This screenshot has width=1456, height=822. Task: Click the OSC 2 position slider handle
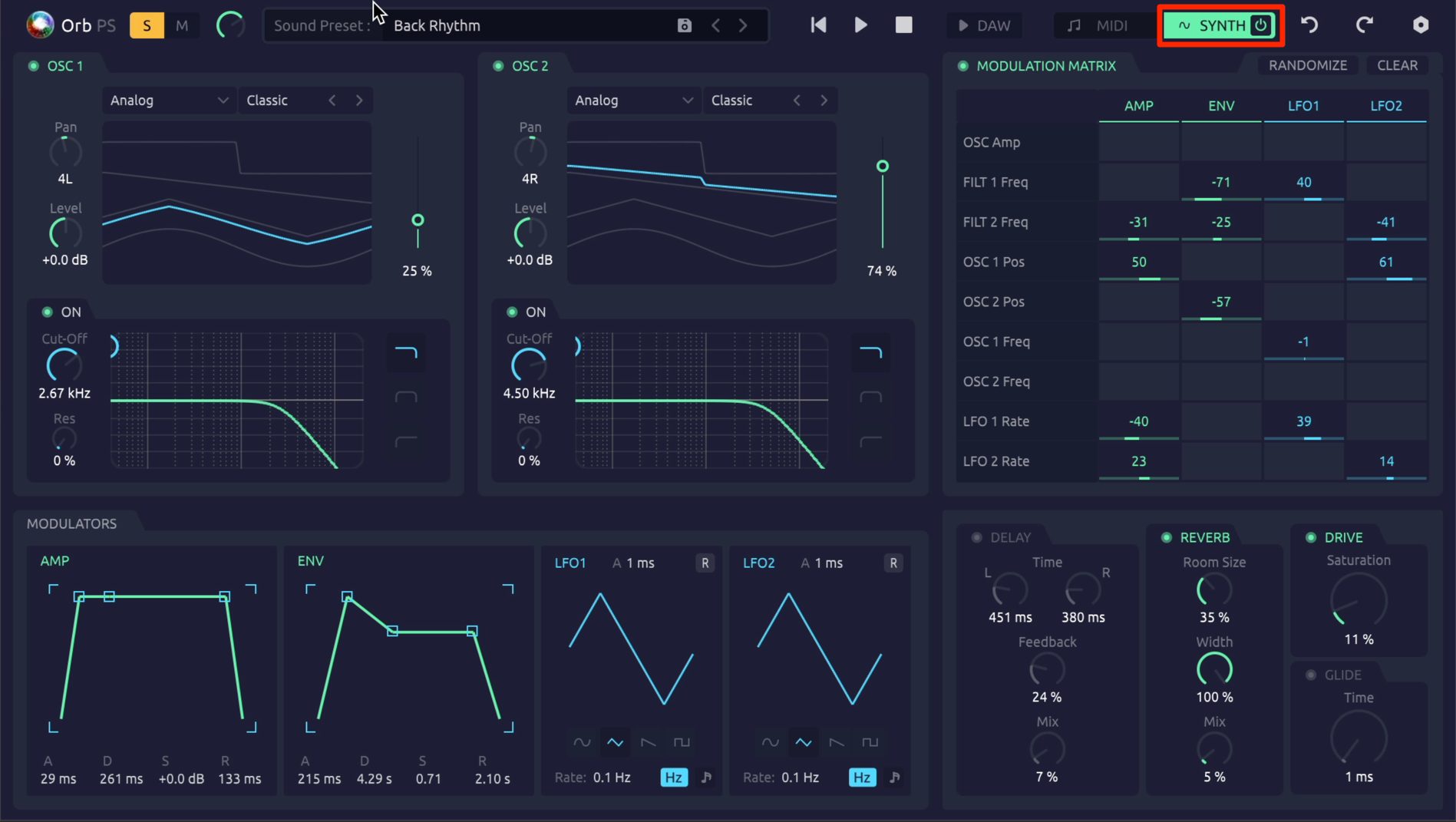tap(883, 166)
